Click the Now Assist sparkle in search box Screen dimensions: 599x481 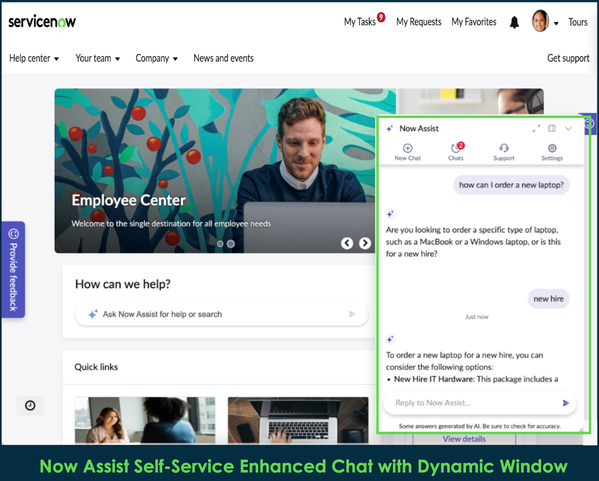[x=93, y=314]
